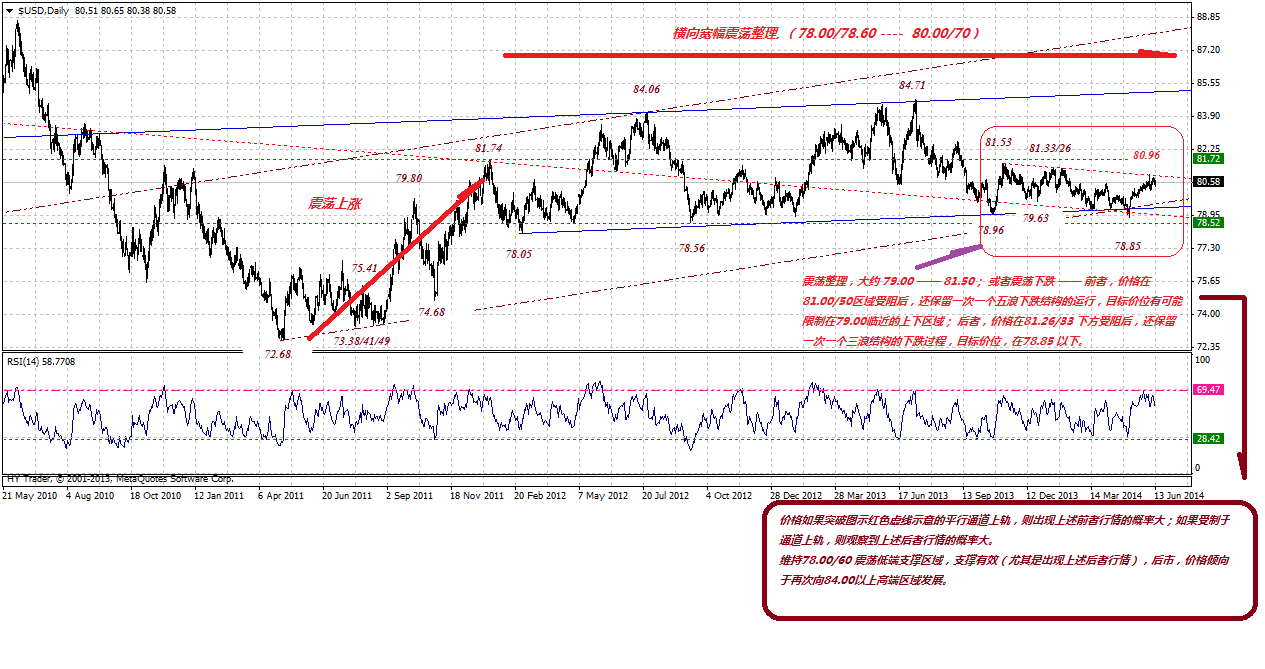Click the 81.33/26 label
The height and width of the screenshot is (669, 1265).
click(1051, 148)
